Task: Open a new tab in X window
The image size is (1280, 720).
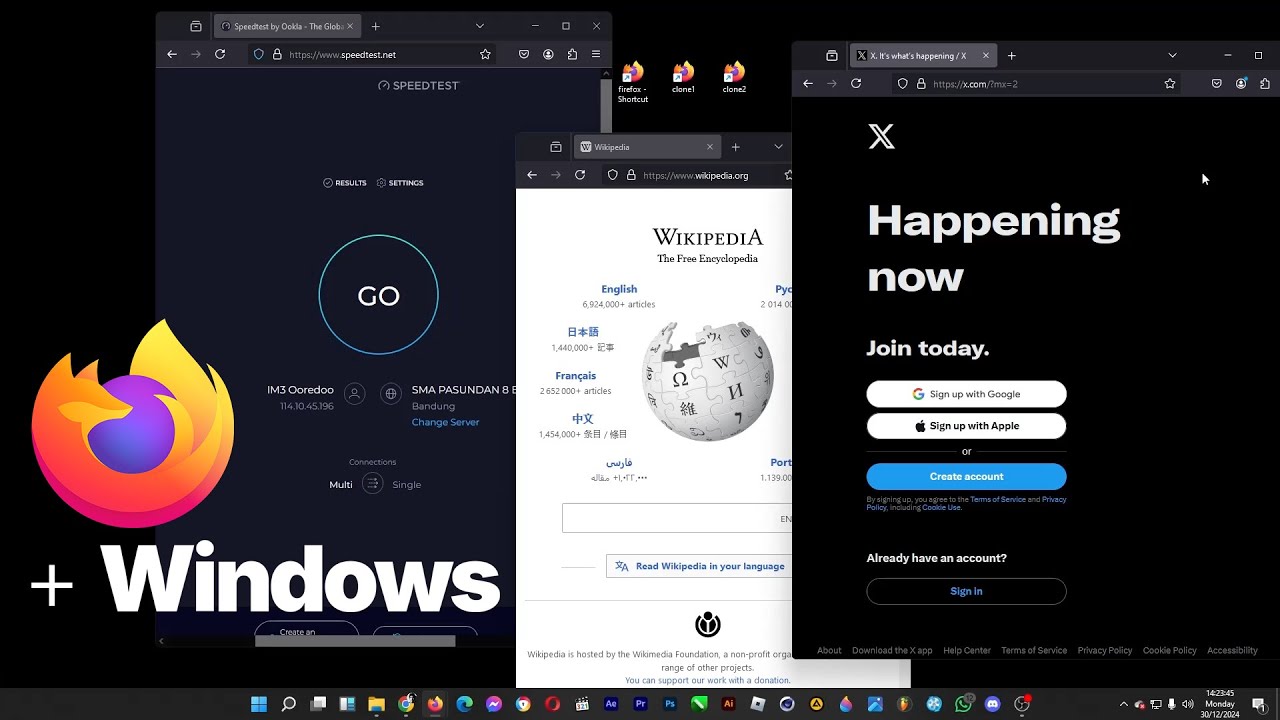Action: point(1011,56)
